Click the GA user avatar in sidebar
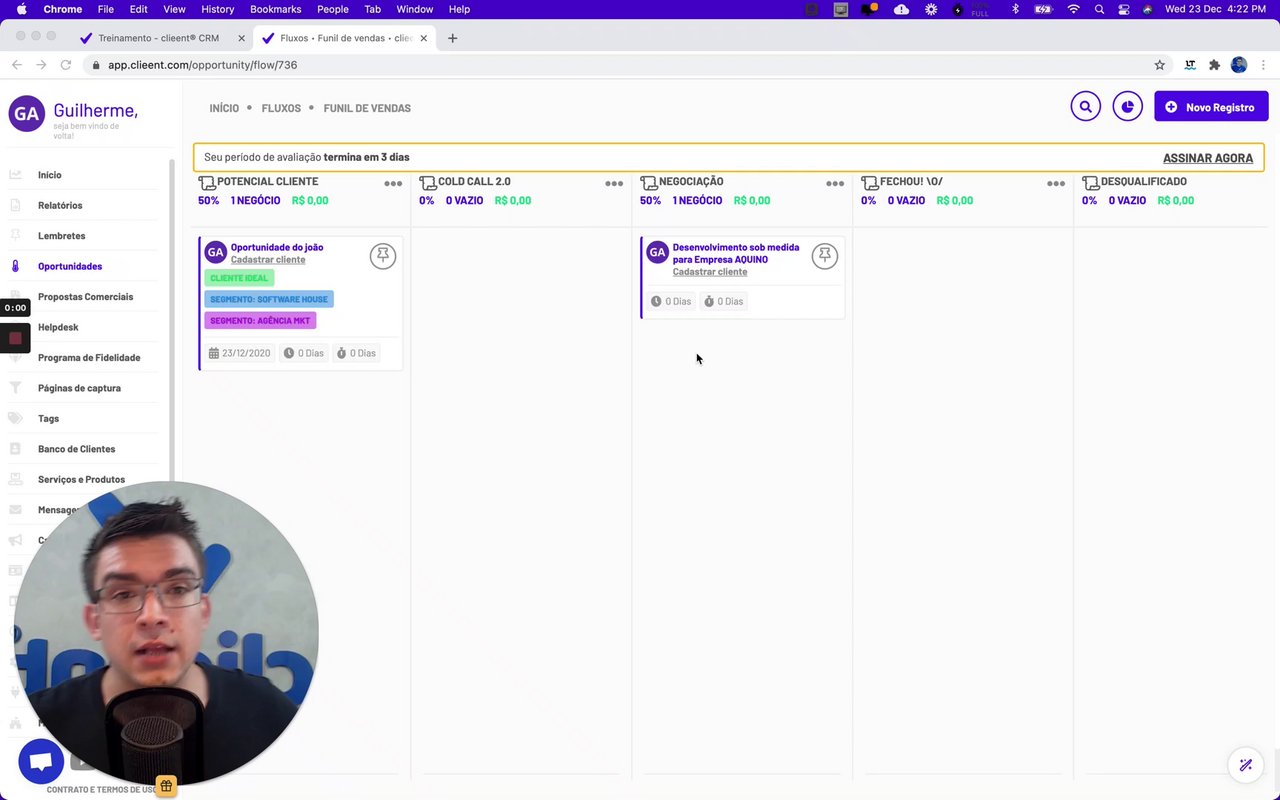The width and height of the screenshot is (1280, 800). [27, 114]
